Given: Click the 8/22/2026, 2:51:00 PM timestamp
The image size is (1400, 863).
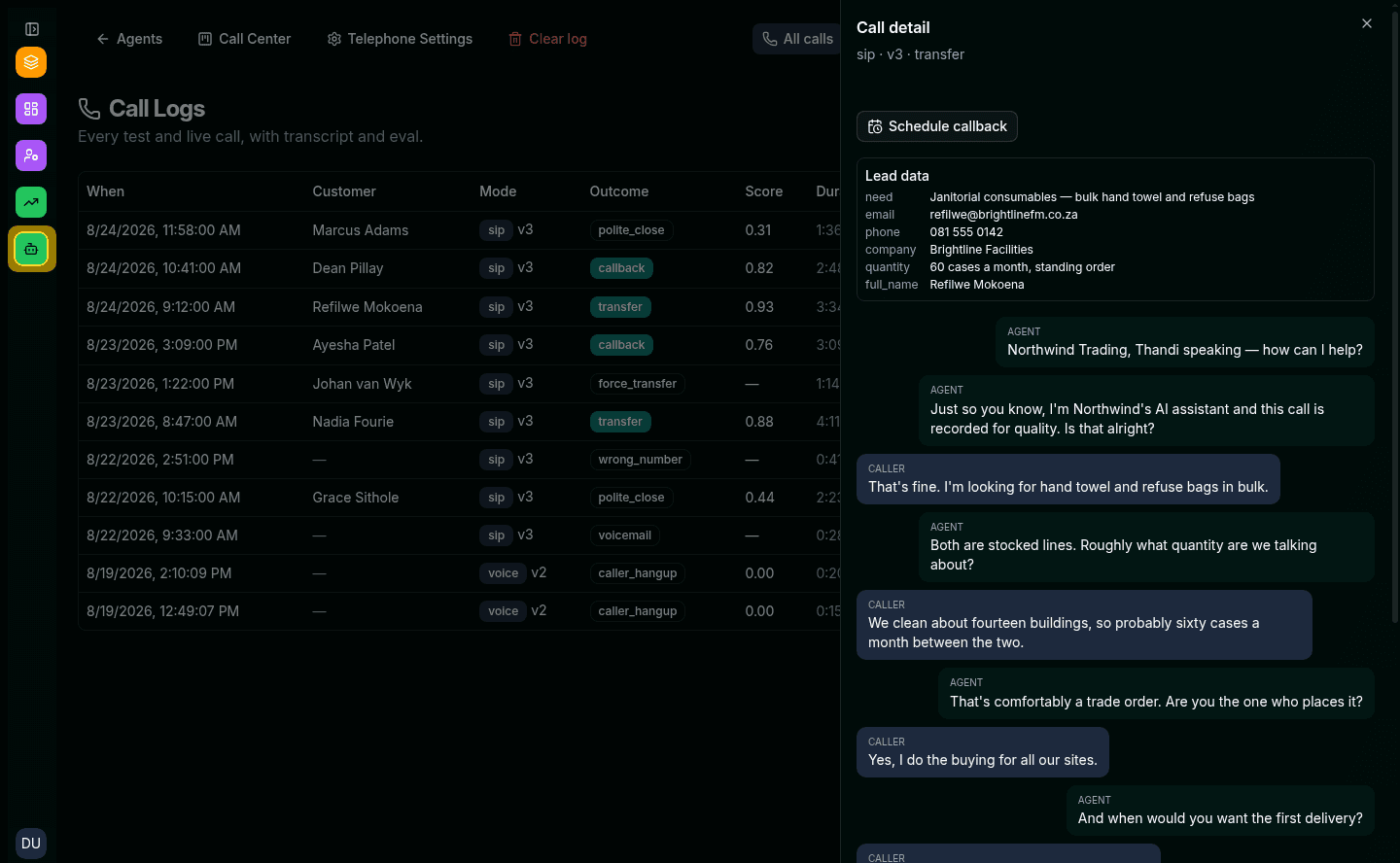Looking at the screenshot, I should click(x=160, y=460).
